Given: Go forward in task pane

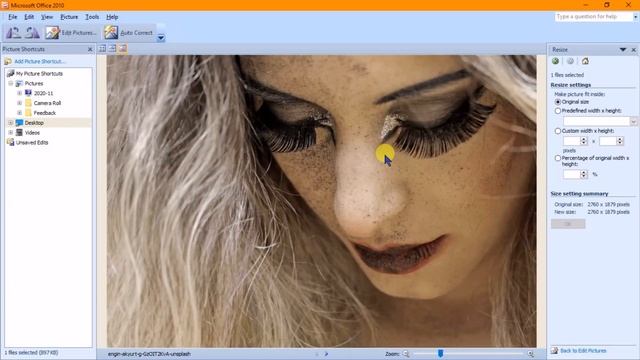Looking at the screenshot, I should tap(570, 61).
